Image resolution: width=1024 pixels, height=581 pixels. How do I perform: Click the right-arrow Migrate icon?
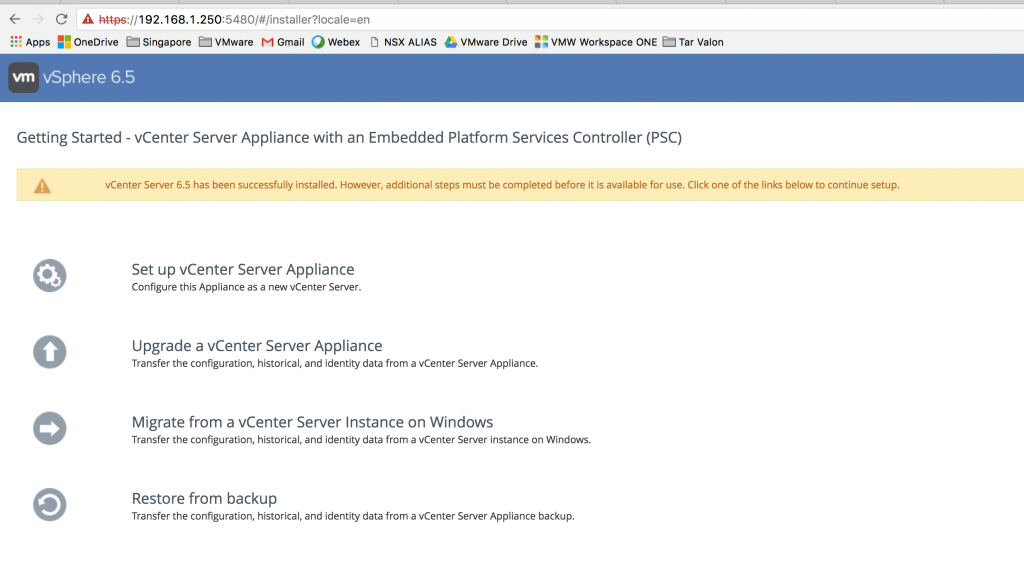point(50,428)
